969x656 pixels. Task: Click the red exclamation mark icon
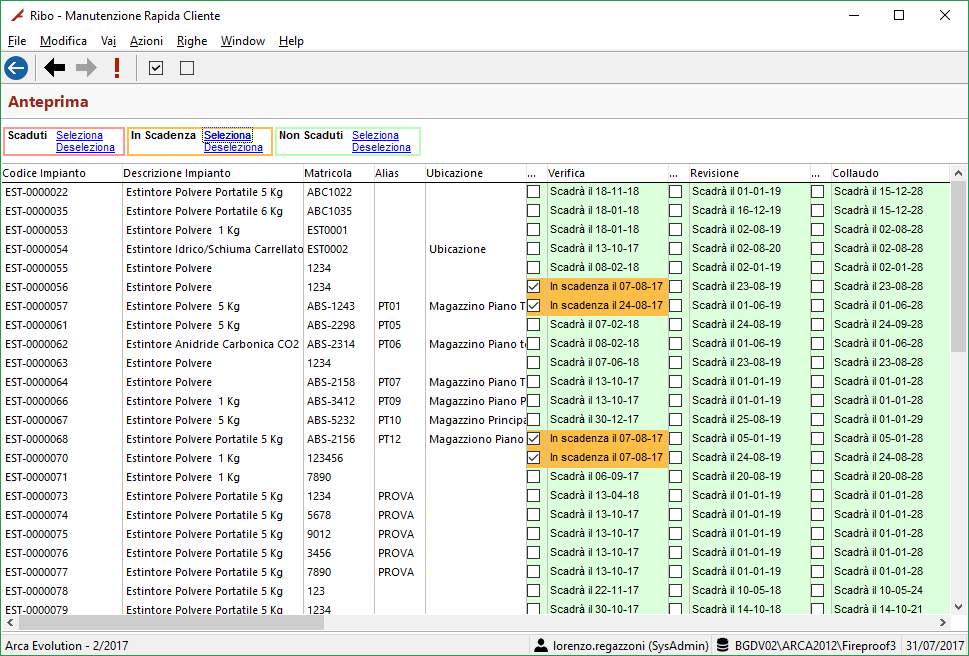117,67
